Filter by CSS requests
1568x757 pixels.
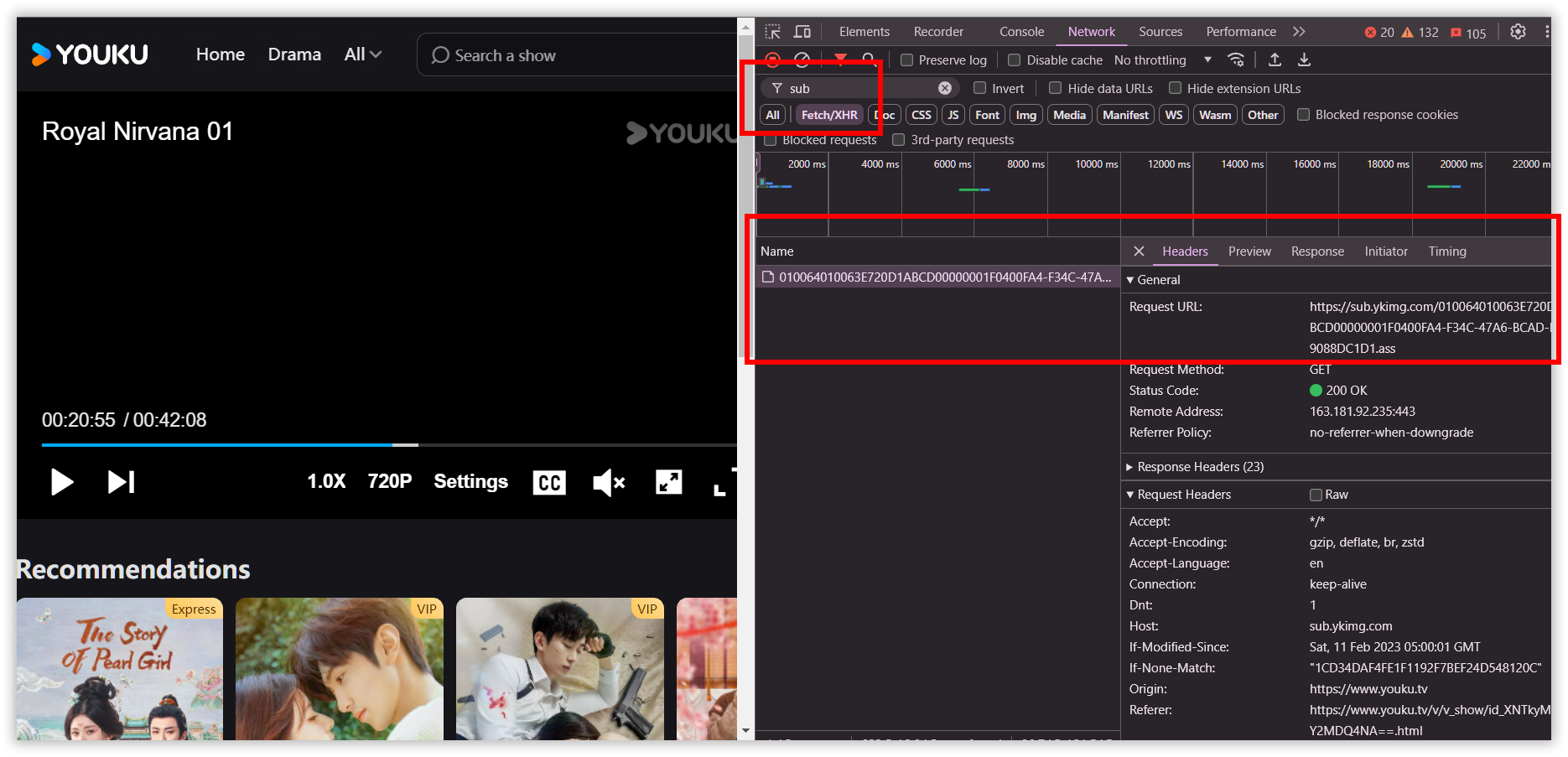(x=921, y=115)
